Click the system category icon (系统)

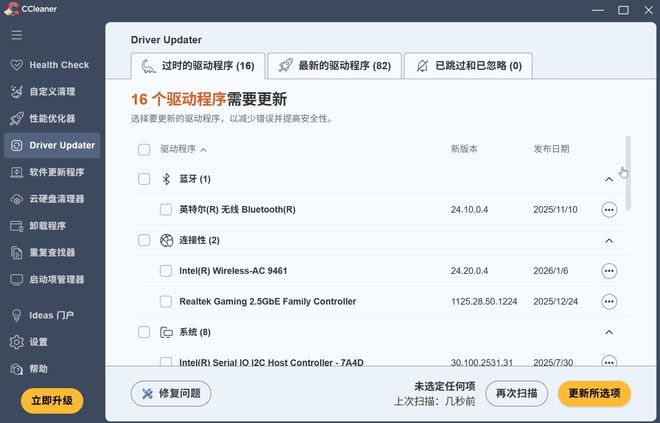[167, 333]
